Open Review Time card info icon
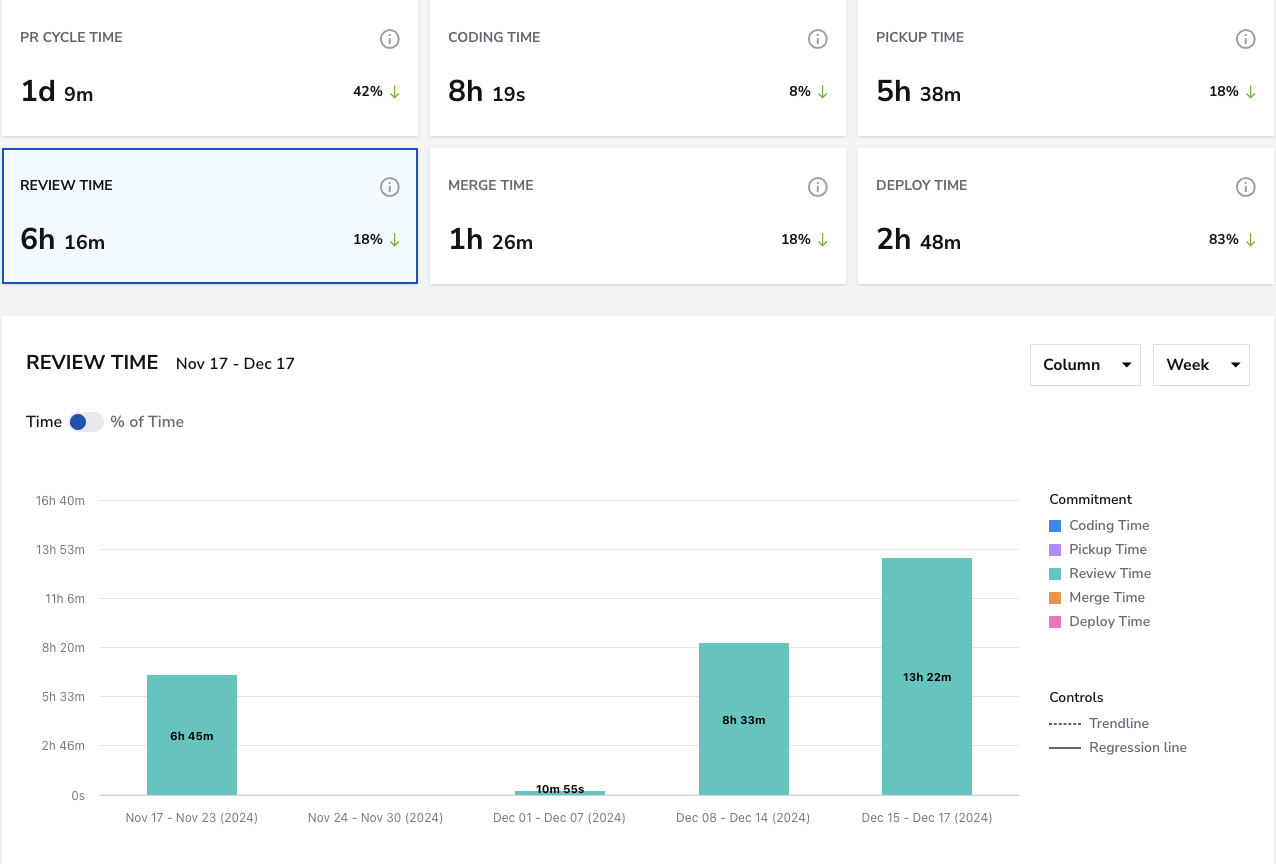This screenshot has height=864, width=1276. click(390, 187)
